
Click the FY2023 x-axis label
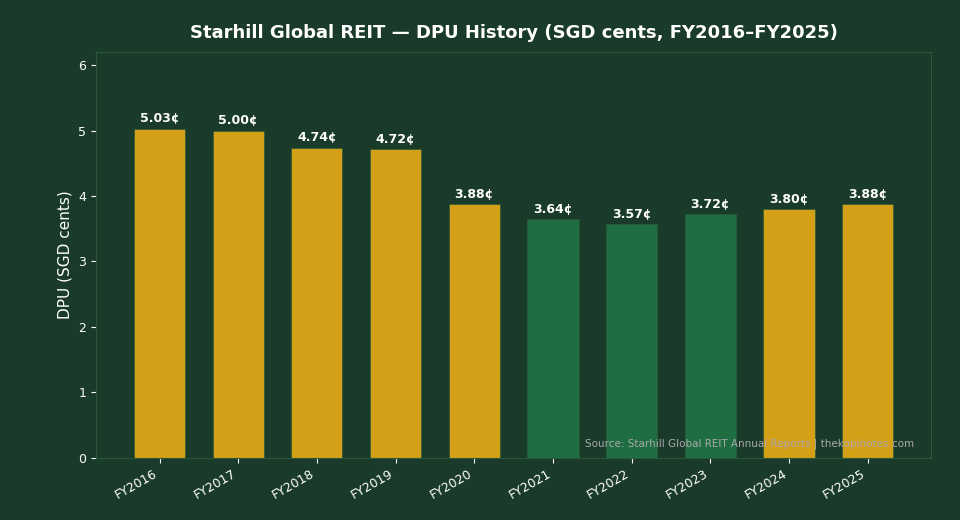(x=687, y=484)
